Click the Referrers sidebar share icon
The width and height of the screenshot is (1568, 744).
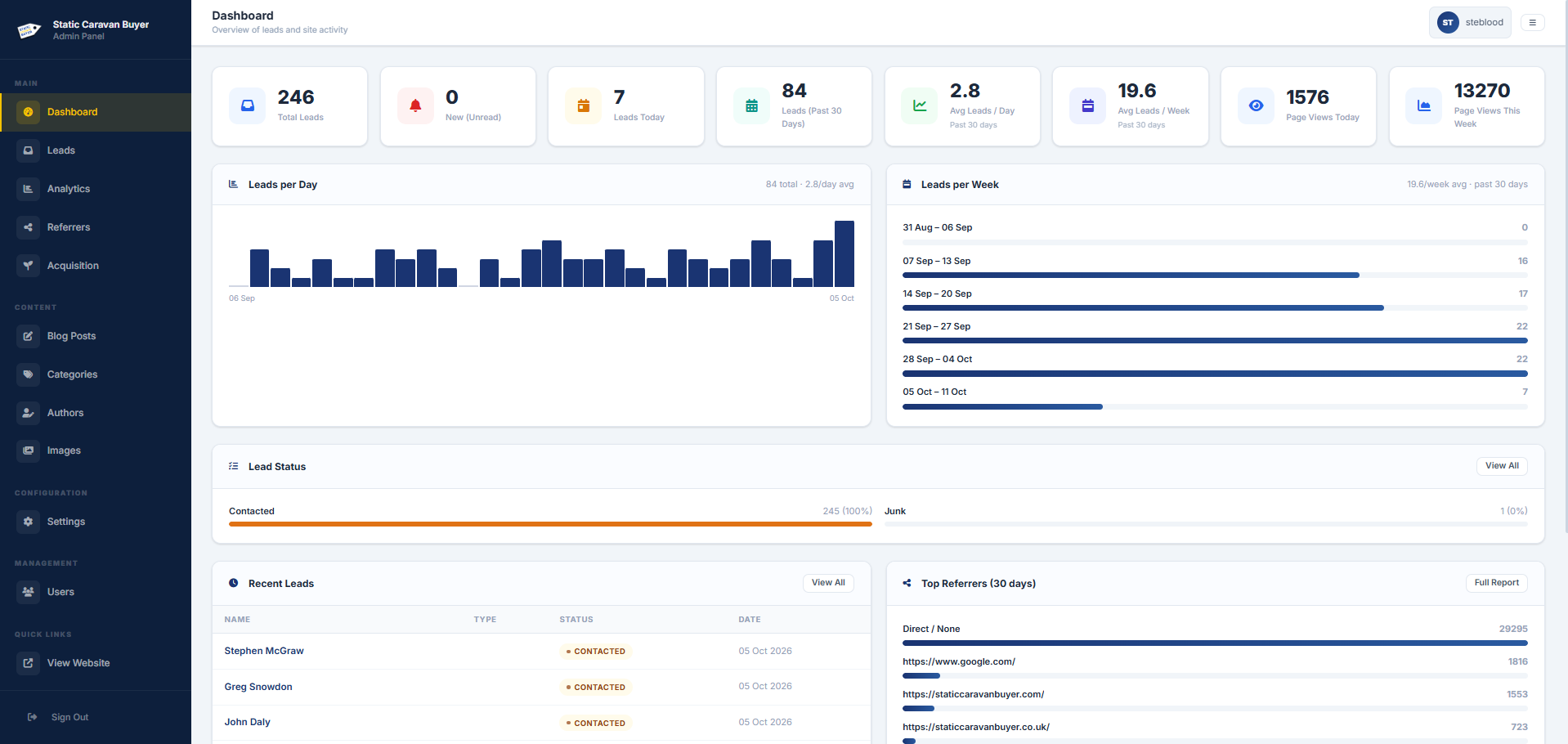[29, 227]
